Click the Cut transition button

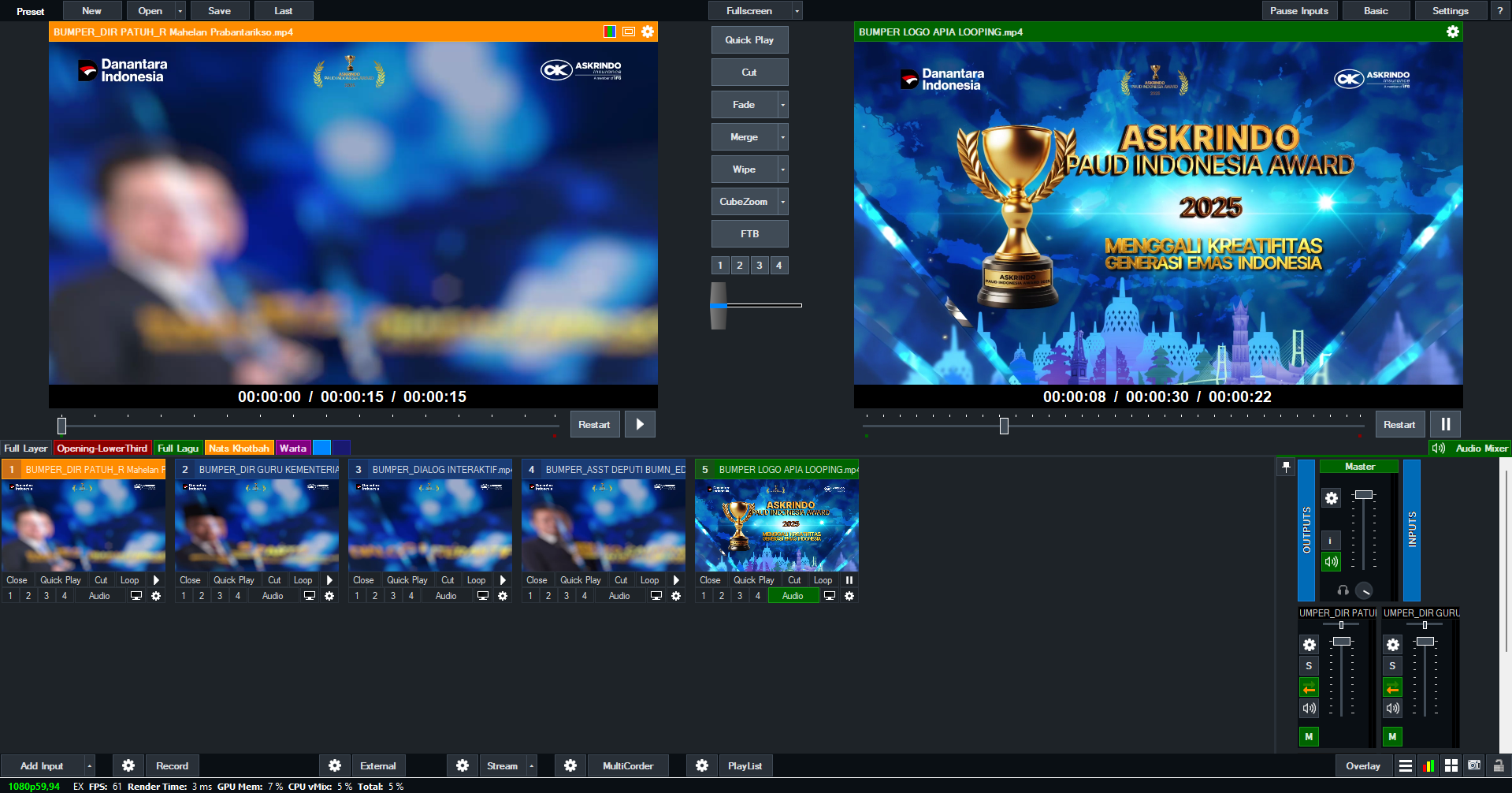point(749,73)
